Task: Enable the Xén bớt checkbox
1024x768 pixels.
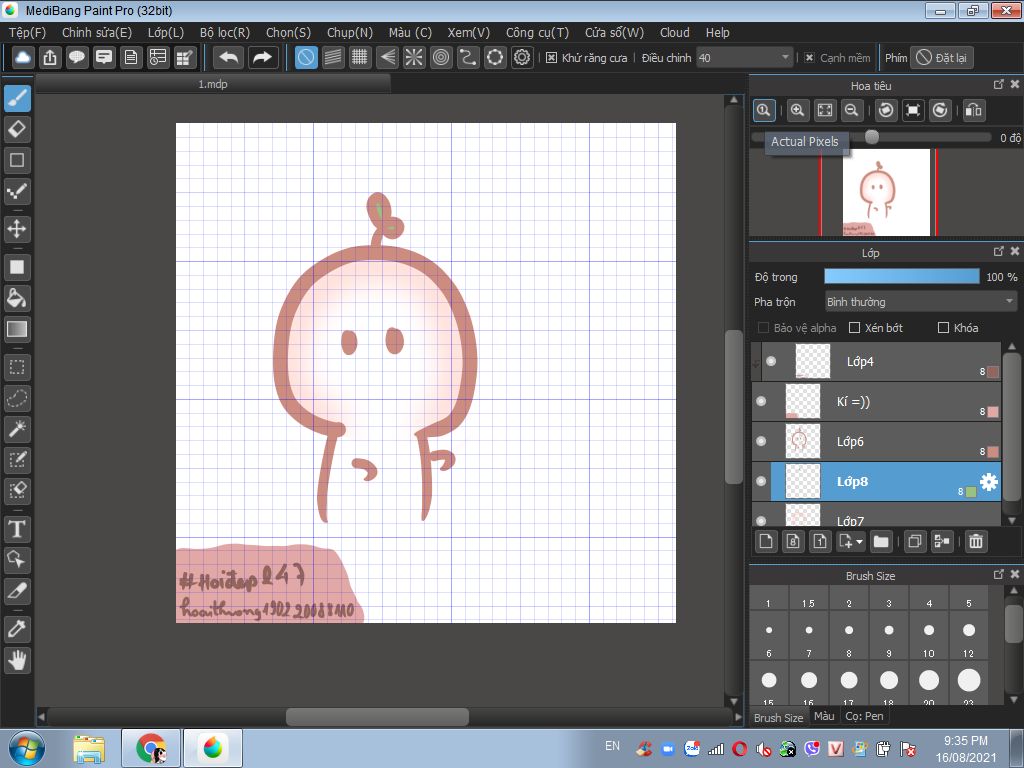Action: [854, 328]
